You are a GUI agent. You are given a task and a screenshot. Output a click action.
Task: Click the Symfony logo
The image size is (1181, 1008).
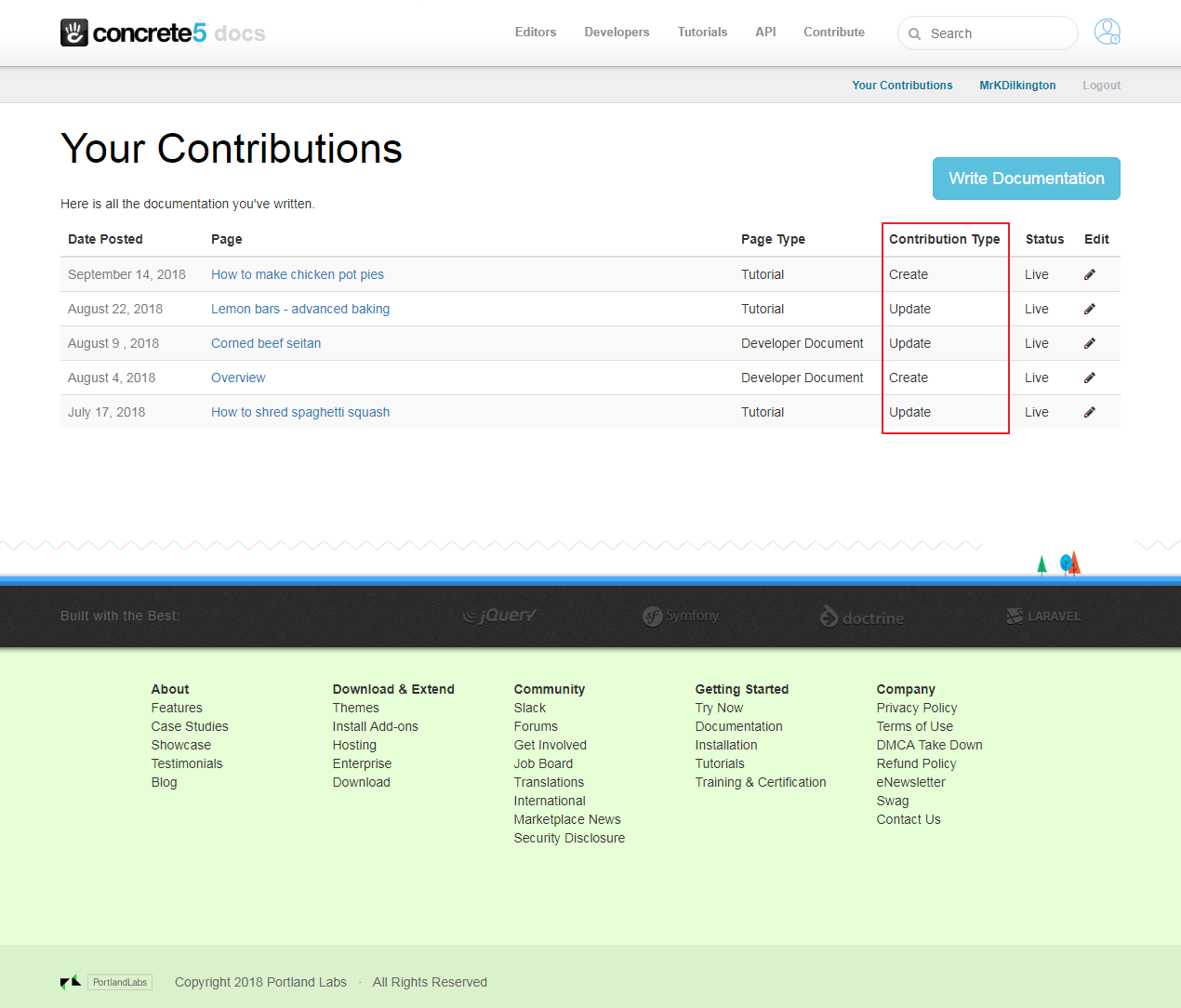click(680, 615)
